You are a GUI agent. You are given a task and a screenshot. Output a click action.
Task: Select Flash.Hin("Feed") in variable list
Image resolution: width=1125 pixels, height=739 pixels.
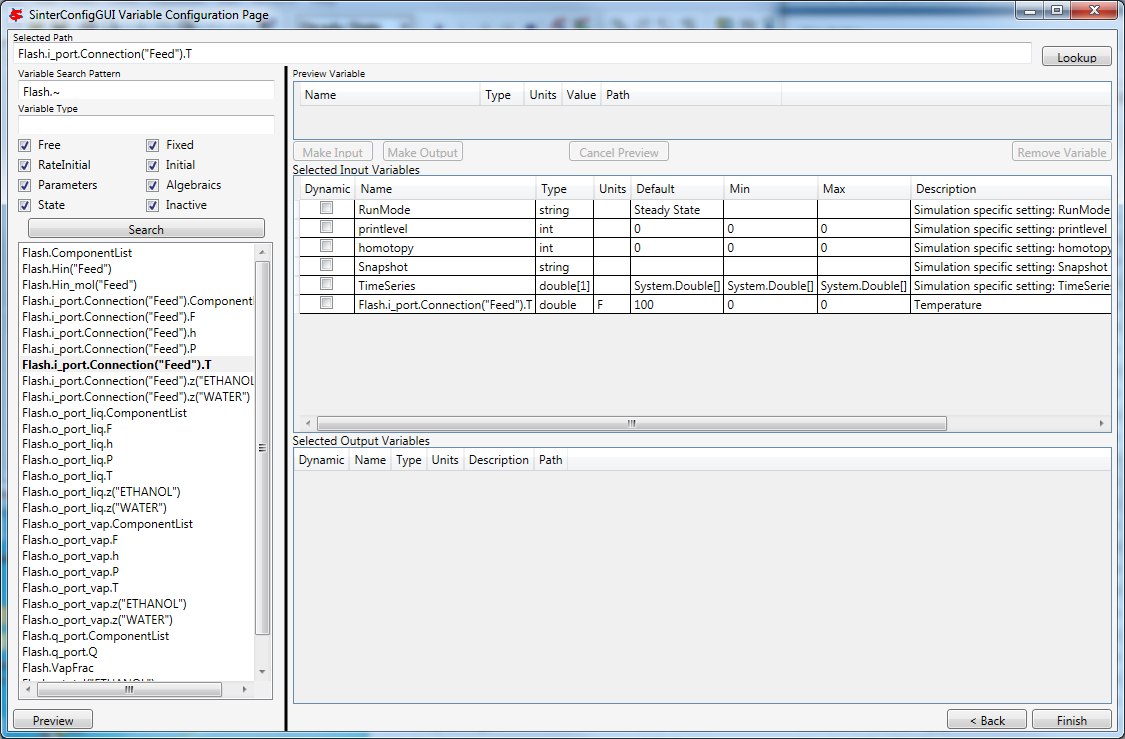(x=67, y=268)
